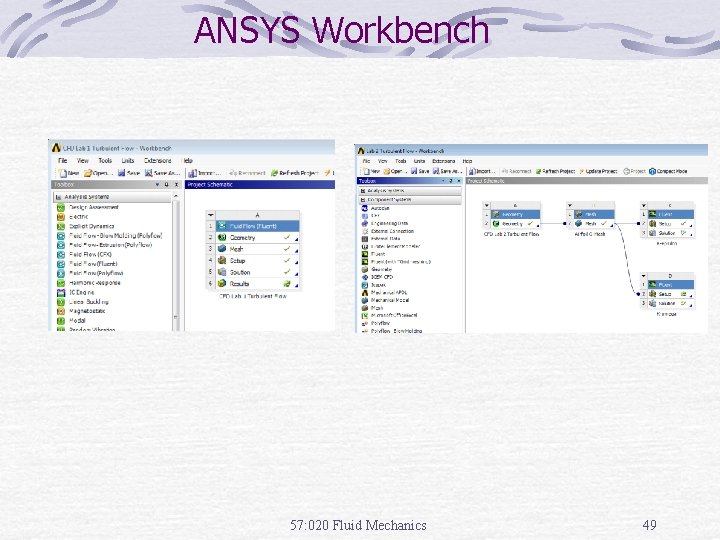Select Solution cell in Lab 2 system C
The image size is (720, 540).
tap(670, 233)
